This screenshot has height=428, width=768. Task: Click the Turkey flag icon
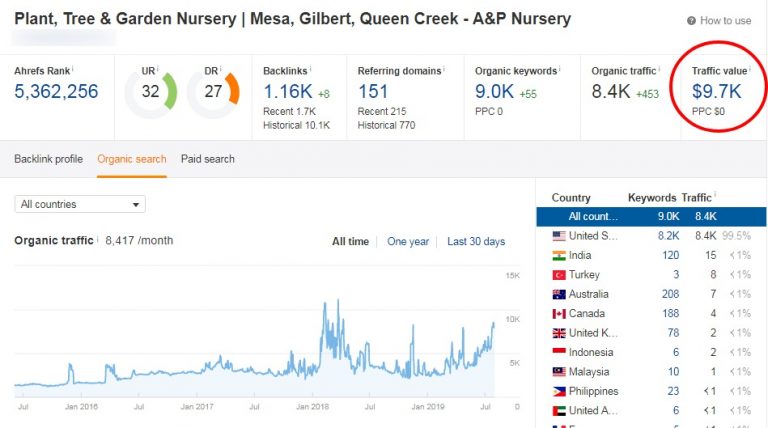point(559,275)
